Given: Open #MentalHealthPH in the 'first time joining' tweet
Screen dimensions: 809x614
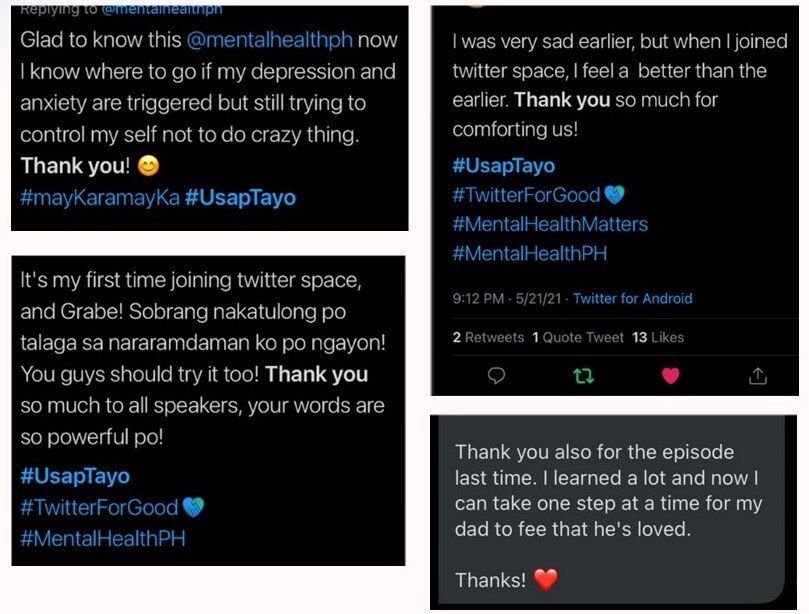Looking at the screenshot, I should [x=103, y=538].
